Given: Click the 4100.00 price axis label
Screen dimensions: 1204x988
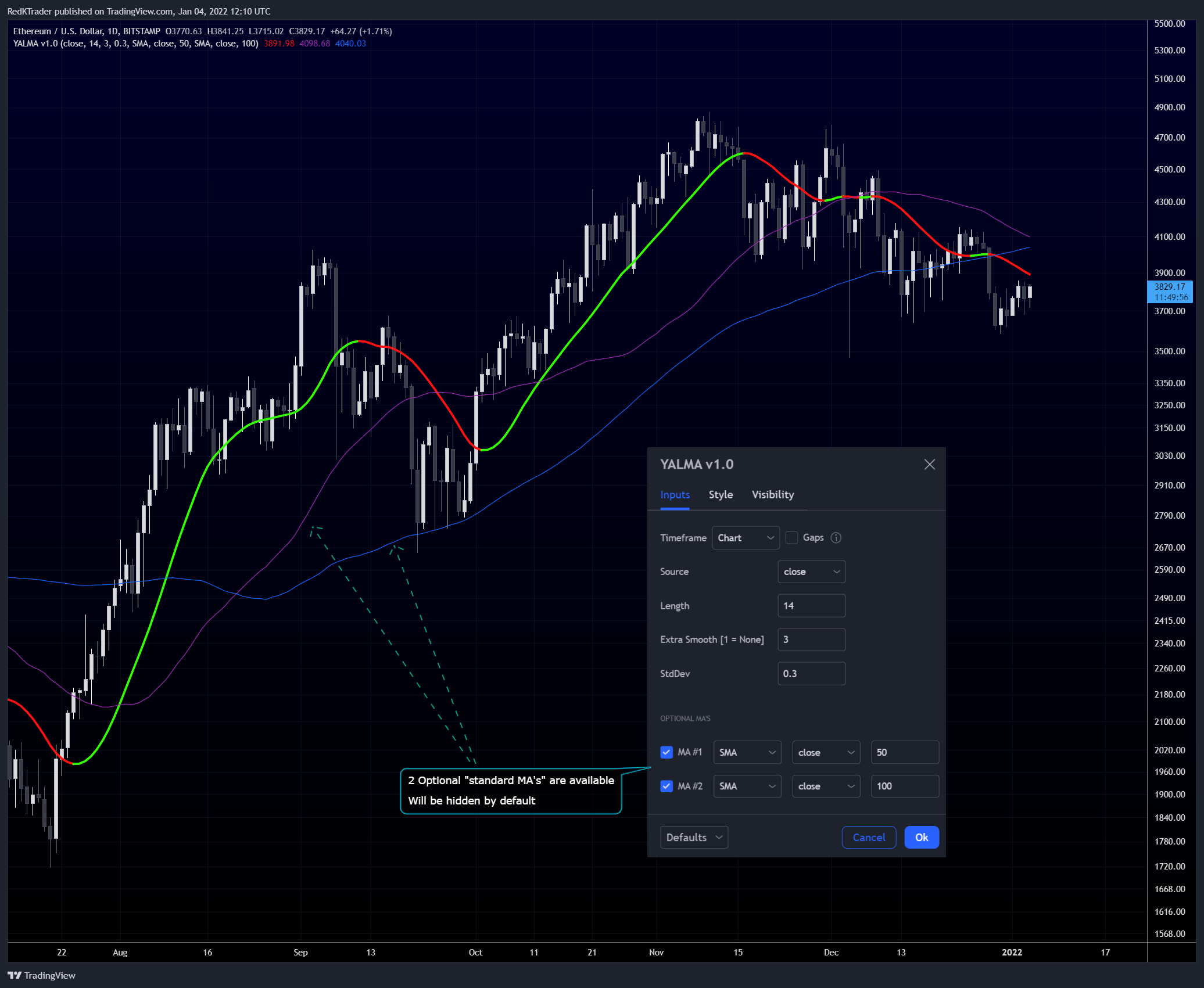Looking at the screenshot, I should [1169, 237].
